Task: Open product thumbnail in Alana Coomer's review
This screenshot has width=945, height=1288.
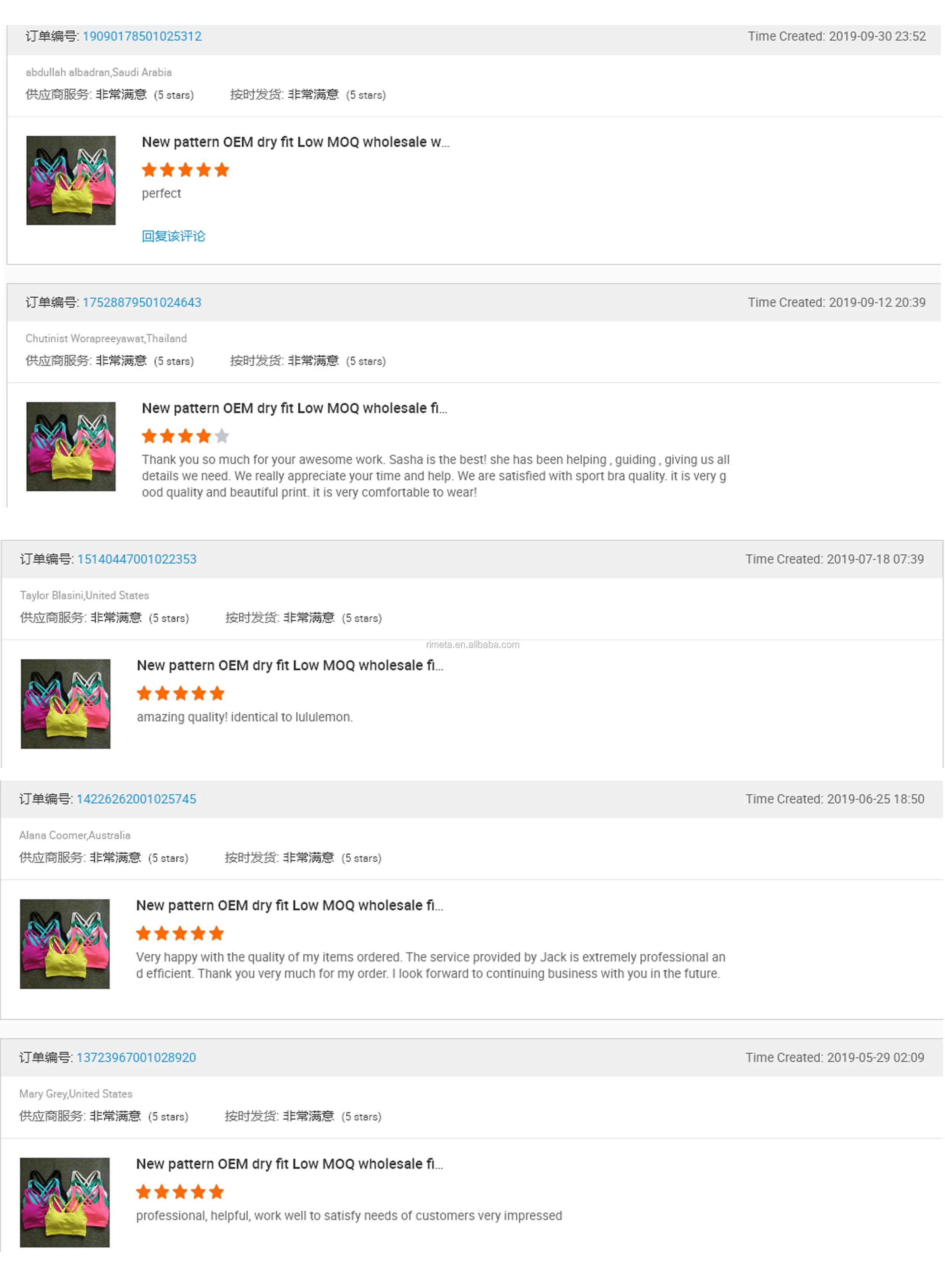Action: [x=65, y=944]
